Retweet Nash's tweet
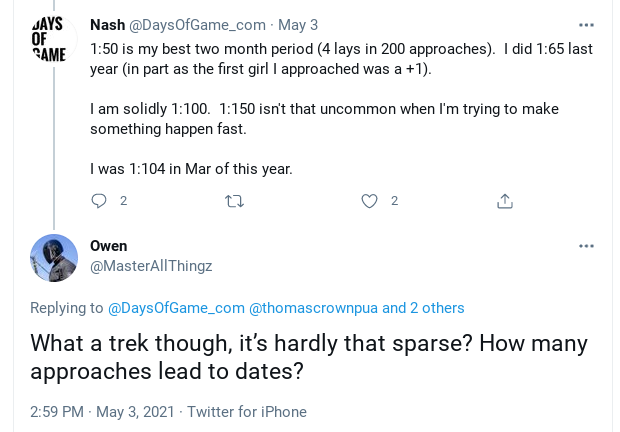This screenshot has width=620, height=432. click(235, 201)
